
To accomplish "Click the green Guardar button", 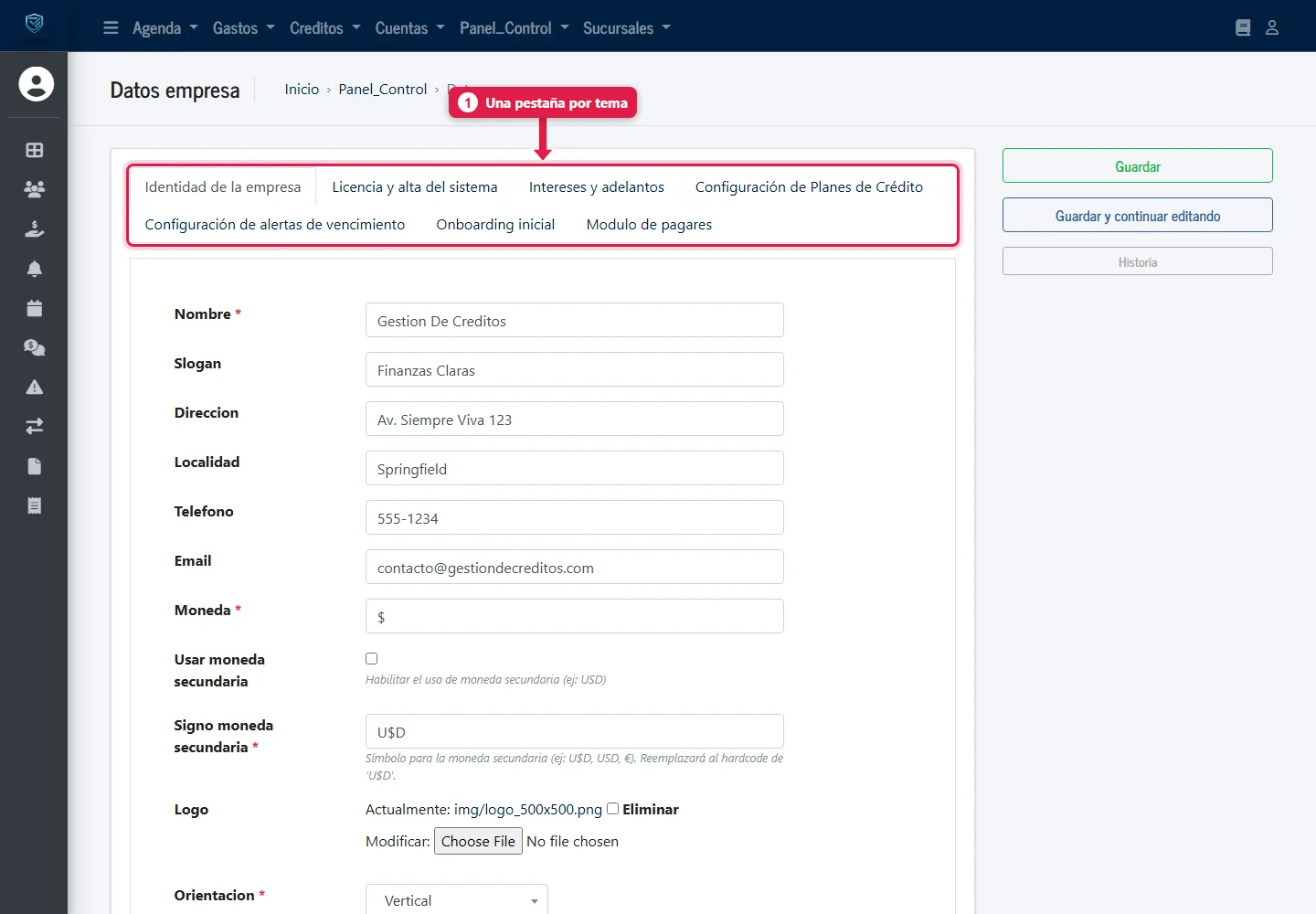I will point(1138,165).
